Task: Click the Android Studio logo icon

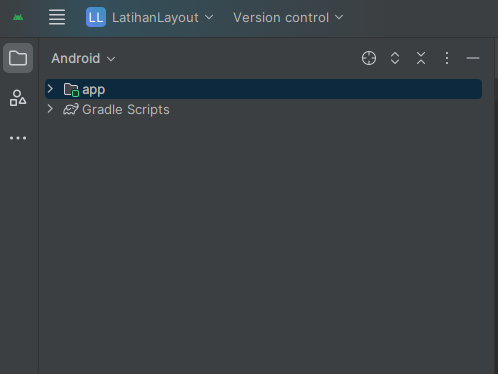Action: [x=18, y=17]
